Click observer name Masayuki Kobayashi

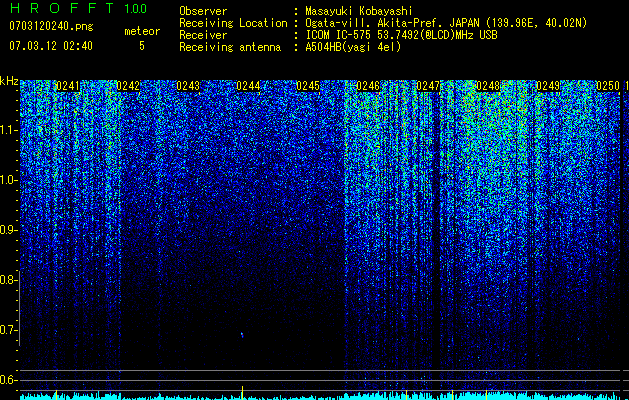point(358,11)
